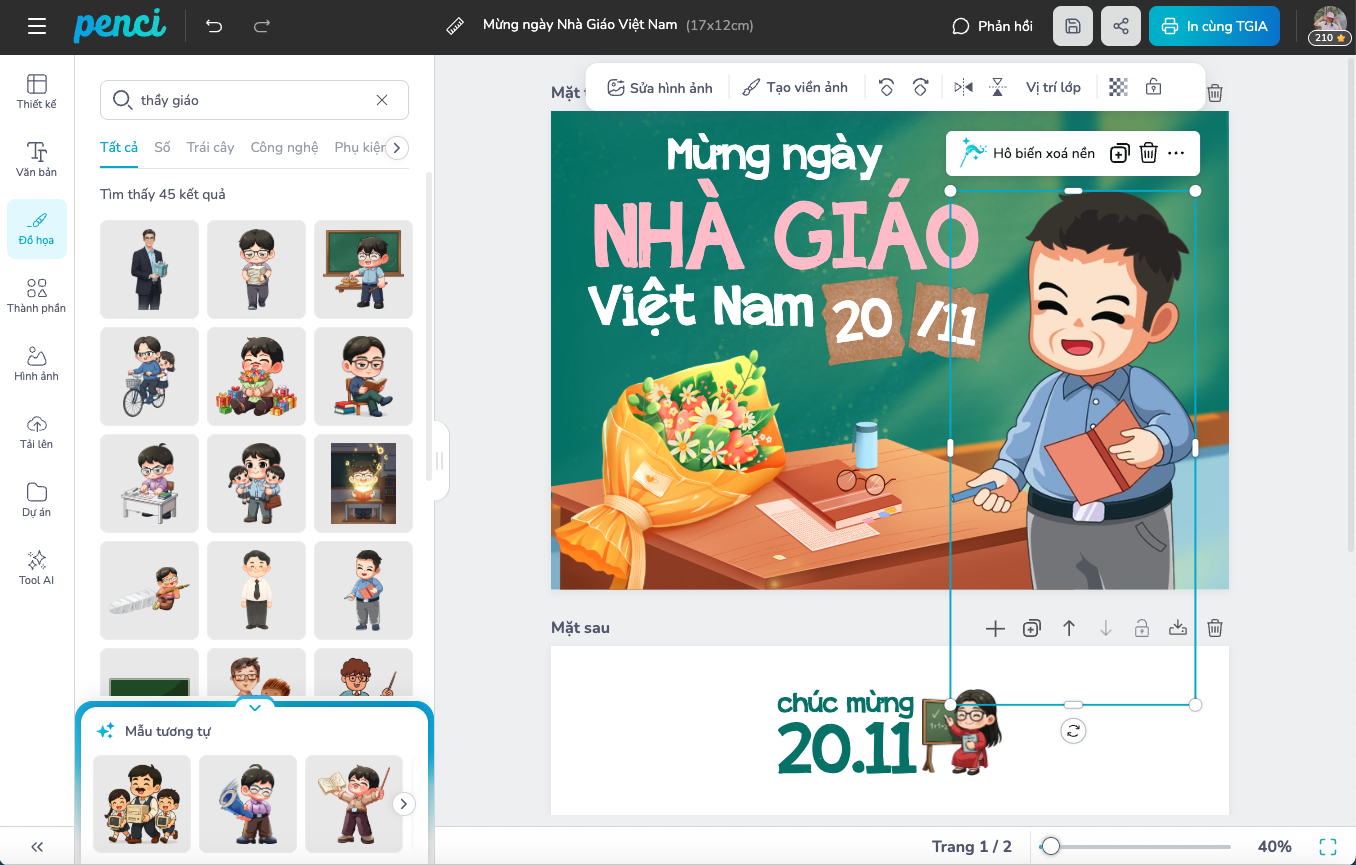Collapse the left sidebar with double arrows

[x=37, y=846]
